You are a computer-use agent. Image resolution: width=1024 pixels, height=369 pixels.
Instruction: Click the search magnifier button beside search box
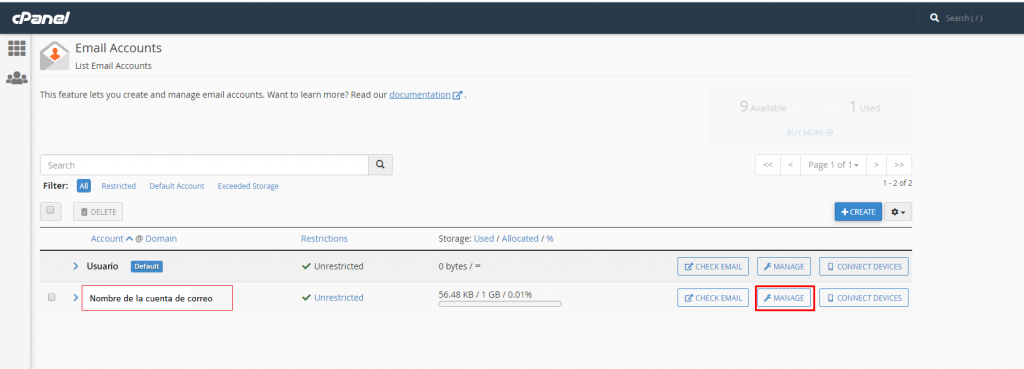click(x=381, y=165)
